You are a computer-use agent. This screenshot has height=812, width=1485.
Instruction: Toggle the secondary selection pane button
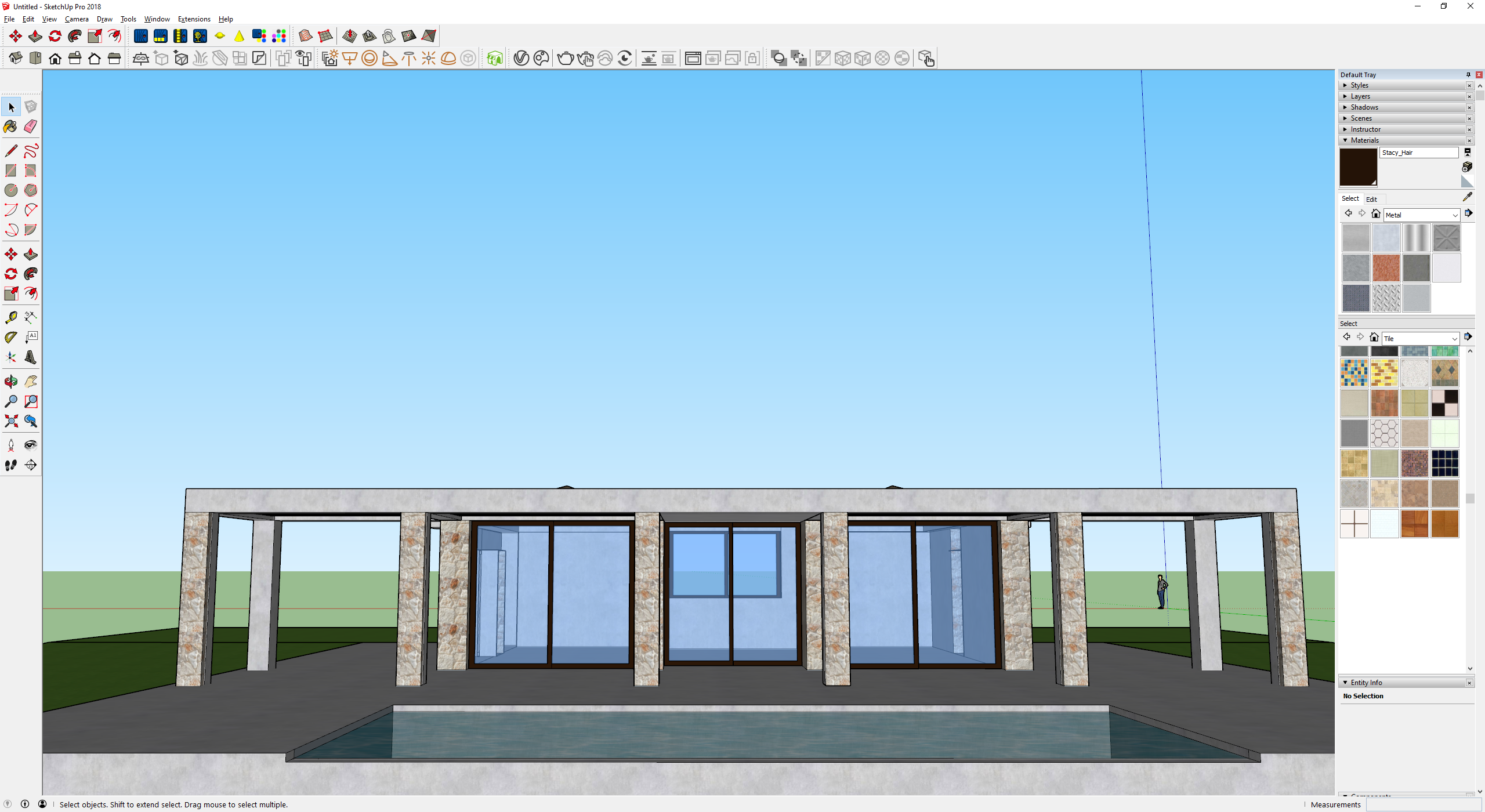click(x=1468, y=153)
